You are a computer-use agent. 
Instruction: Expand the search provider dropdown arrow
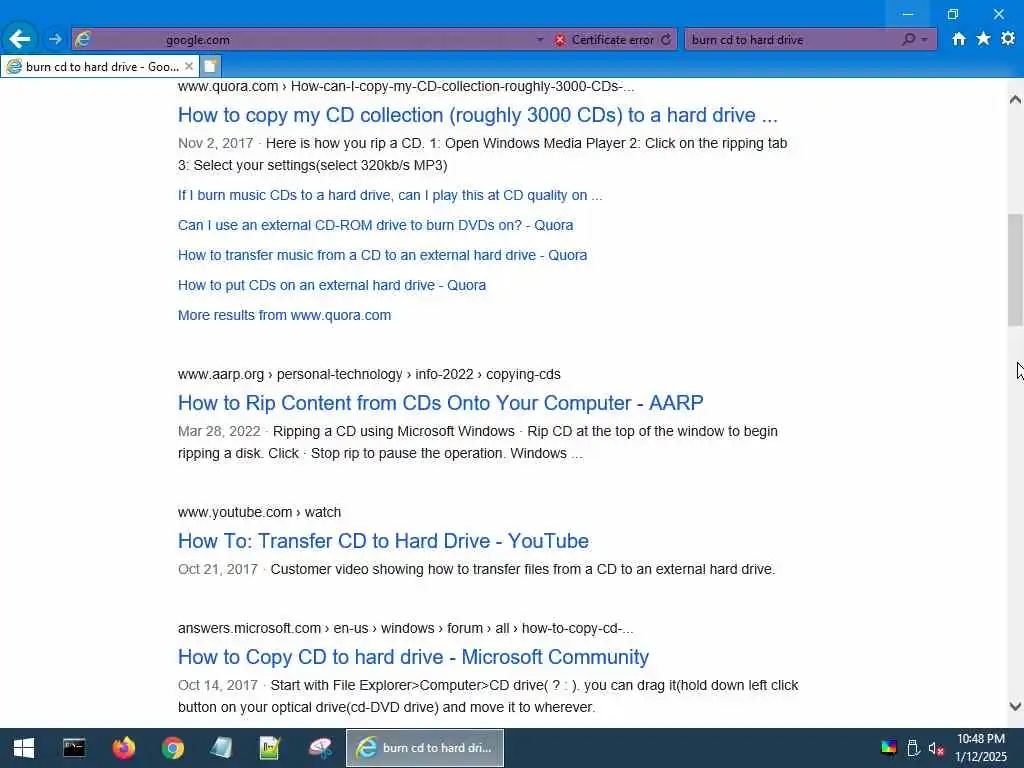(924, 40)
